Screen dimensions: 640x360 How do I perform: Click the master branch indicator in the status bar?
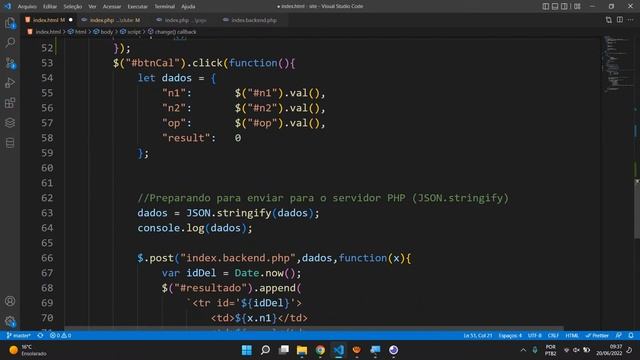pyautogui.click(x=19, y=336)
